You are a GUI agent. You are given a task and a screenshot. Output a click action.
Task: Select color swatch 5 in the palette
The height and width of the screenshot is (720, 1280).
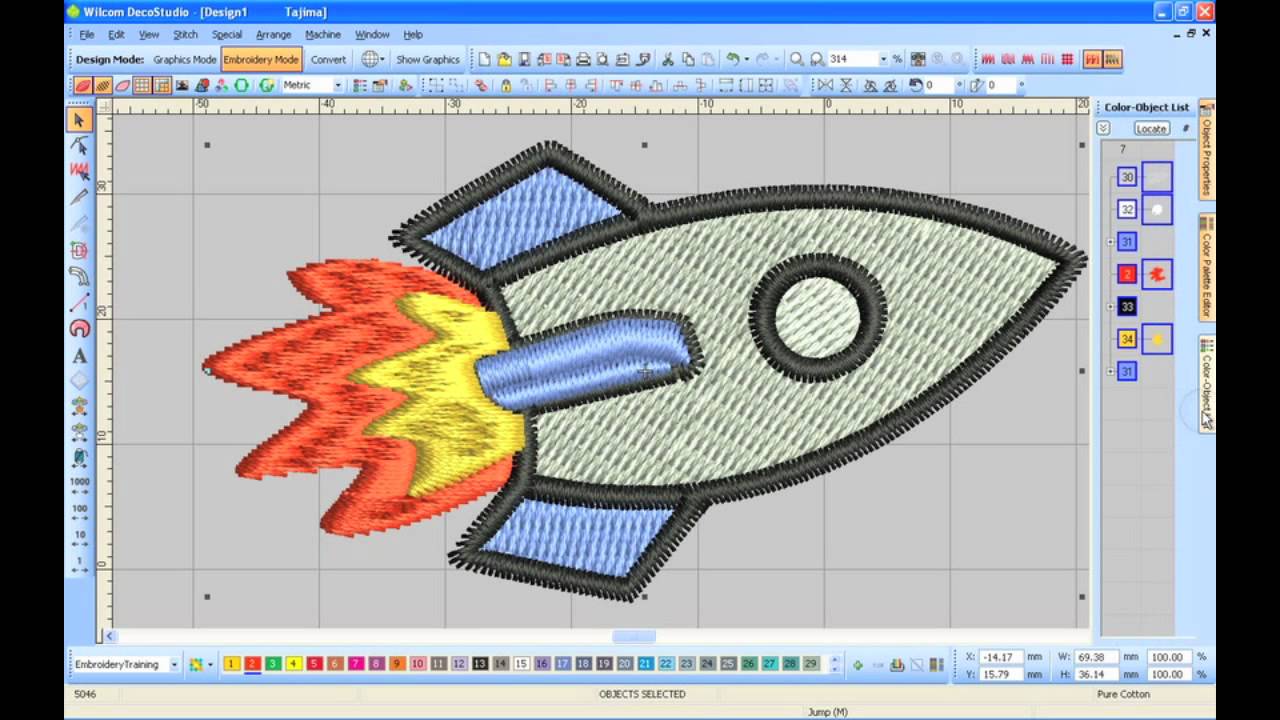[315, 663]
